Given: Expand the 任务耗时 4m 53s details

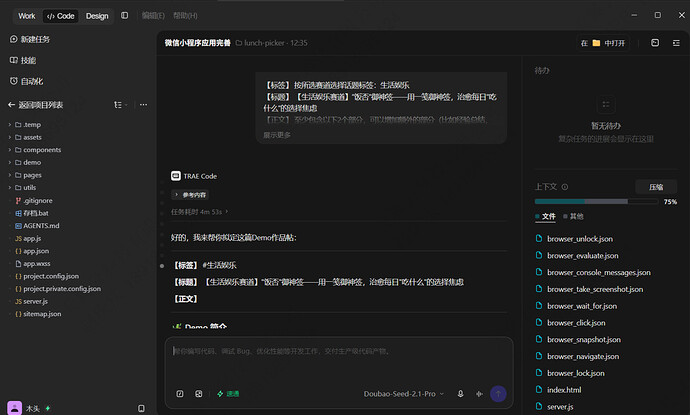Looking at the screenshot, I should 199,212.
